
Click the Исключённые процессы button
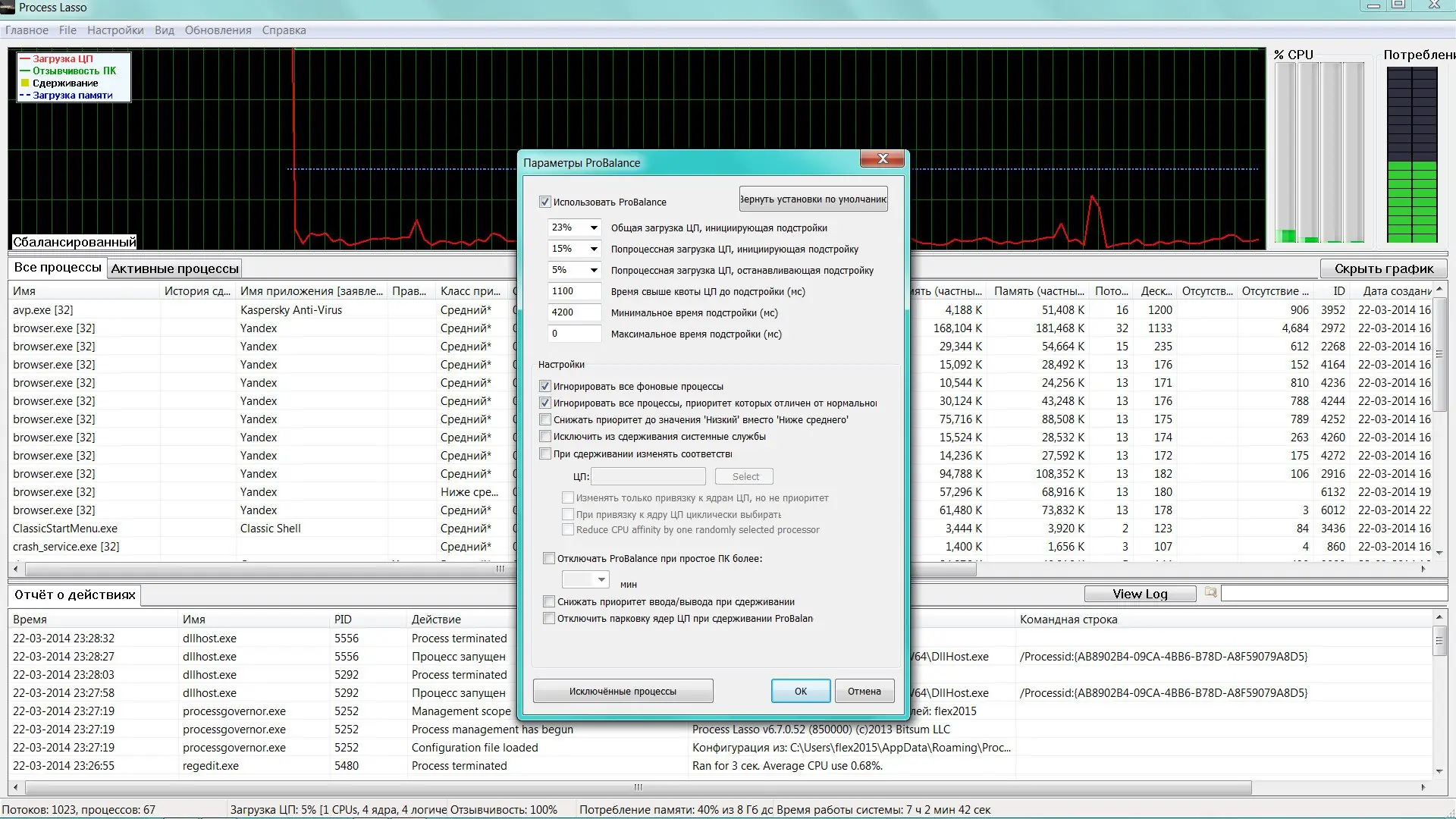[623, 691]
